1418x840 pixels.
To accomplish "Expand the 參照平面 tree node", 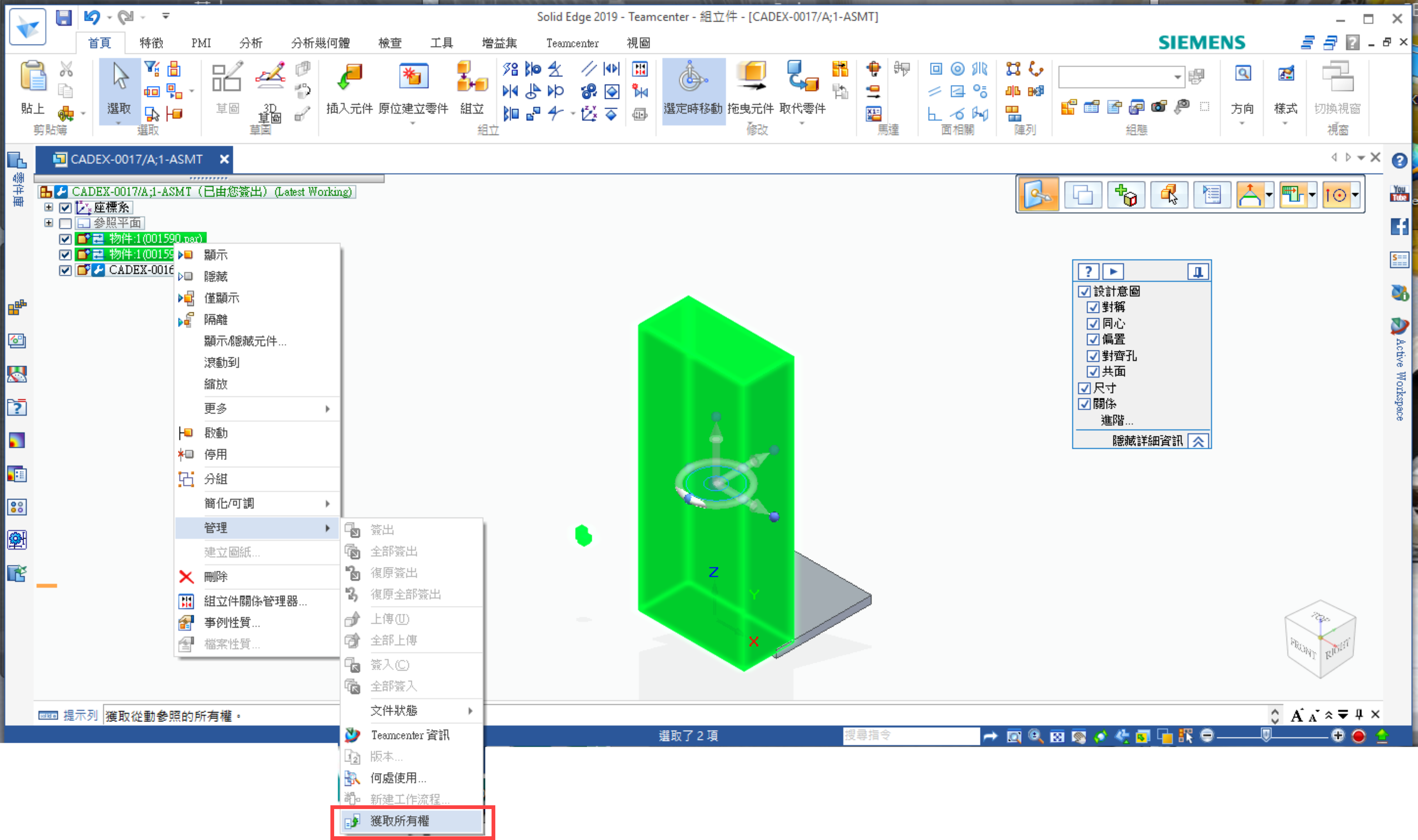I will (49, 223).
